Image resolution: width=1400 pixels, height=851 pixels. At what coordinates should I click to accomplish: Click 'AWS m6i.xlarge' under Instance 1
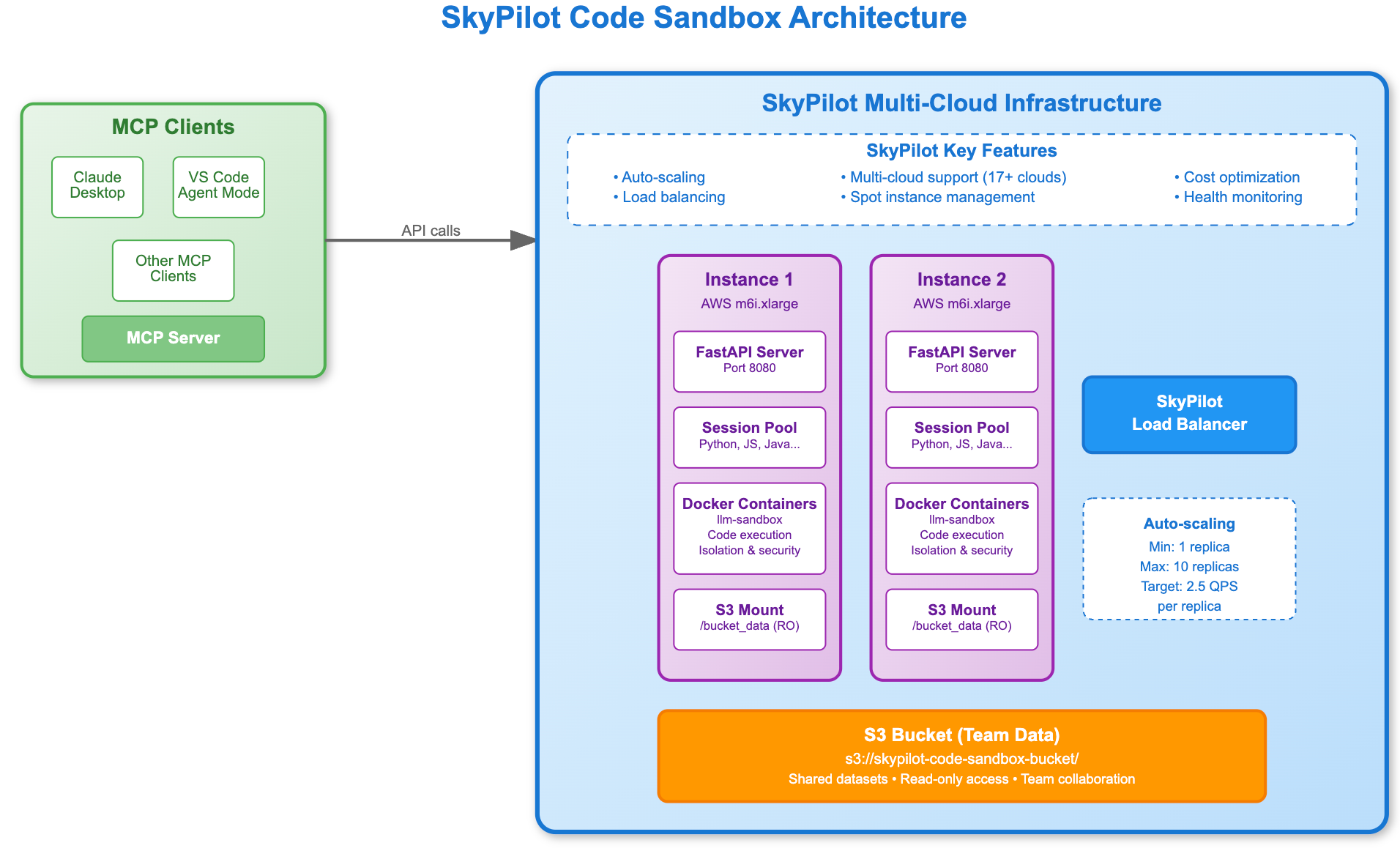pyautogui.click(x=749, y=304)
